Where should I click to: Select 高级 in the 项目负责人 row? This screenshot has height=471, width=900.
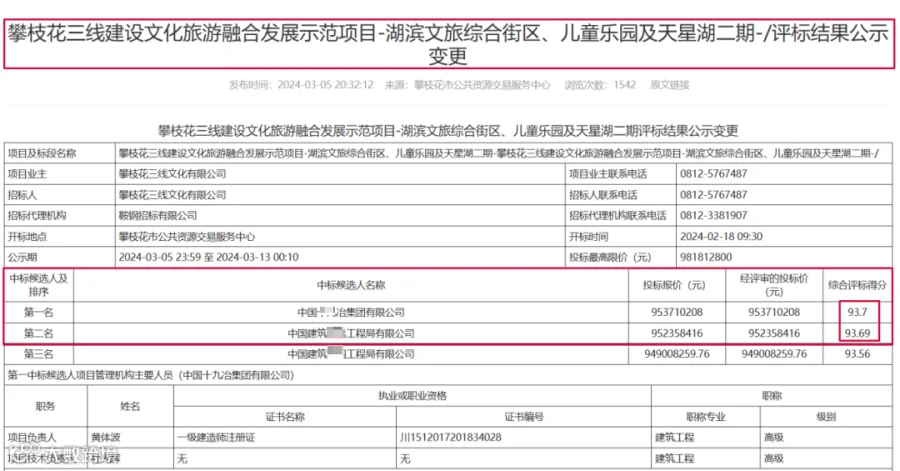(774, 437)
